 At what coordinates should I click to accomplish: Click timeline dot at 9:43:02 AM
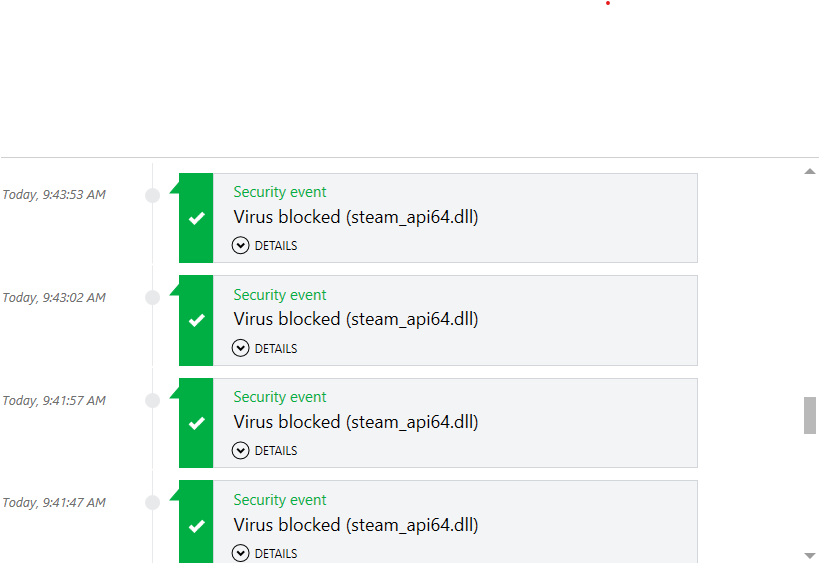153,297
